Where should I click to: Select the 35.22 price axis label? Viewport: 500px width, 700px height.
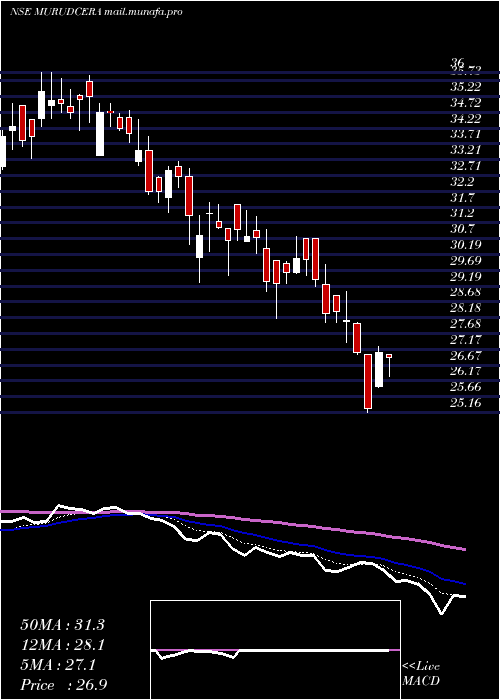[x=466, y=87]
